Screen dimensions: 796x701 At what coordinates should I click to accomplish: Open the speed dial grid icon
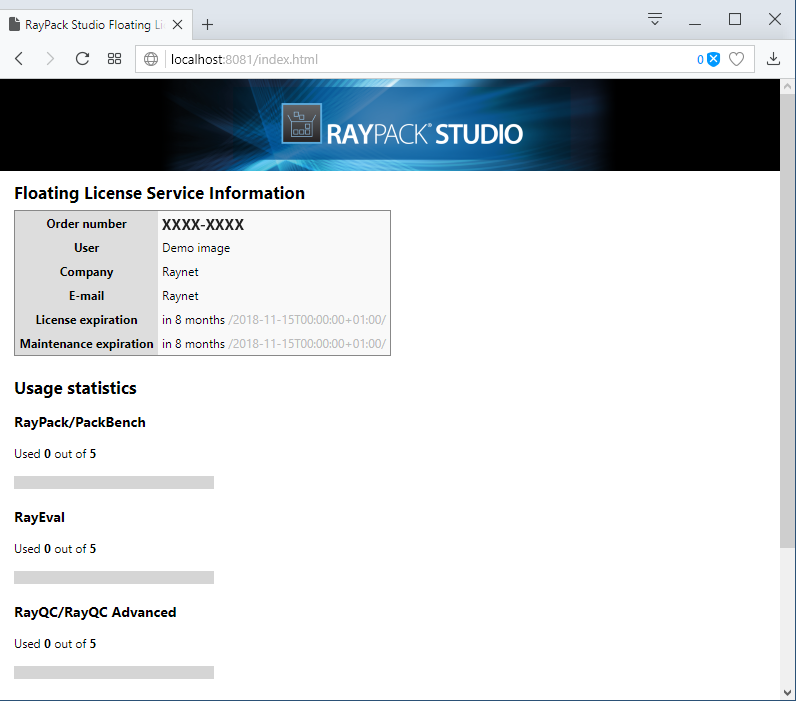click(x=114, y=59)
